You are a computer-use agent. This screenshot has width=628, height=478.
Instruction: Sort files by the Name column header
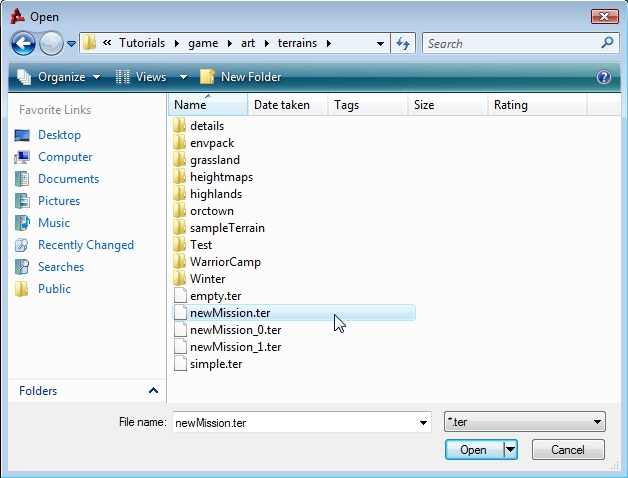tap(190, 105)
